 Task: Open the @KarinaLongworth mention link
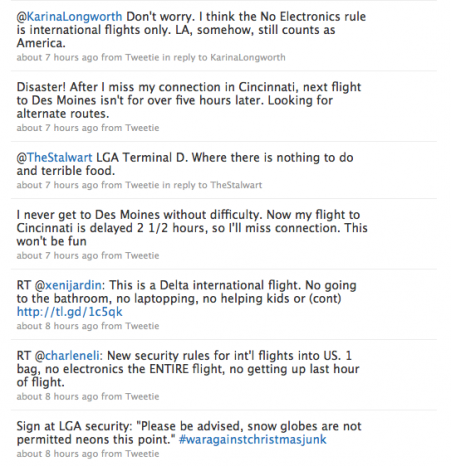coord(69,17)
